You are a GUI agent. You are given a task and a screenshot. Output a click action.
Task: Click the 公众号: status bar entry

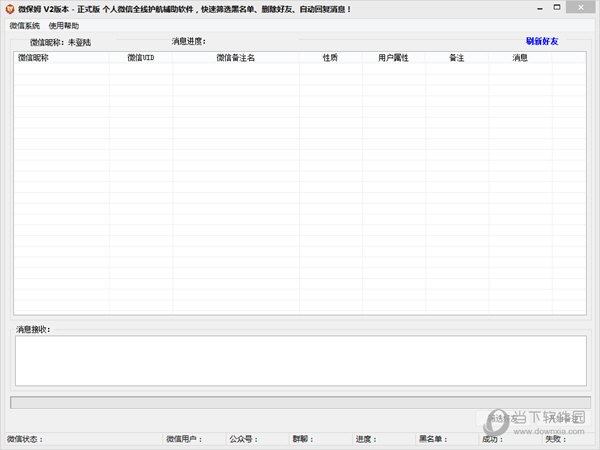click(244, 439)
